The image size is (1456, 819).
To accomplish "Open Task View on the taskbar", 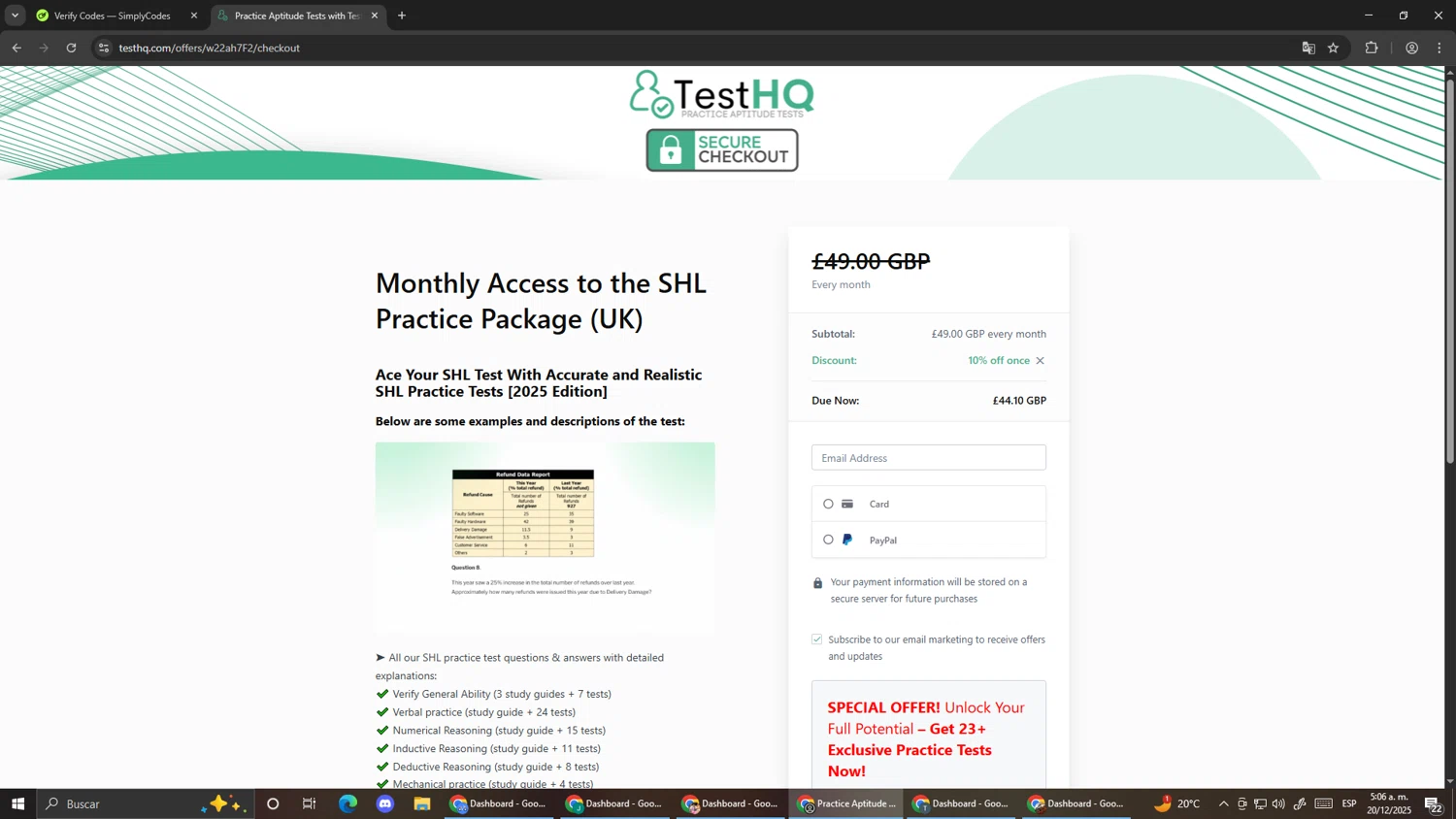I will pyautogui.click(x=310, y=803).
